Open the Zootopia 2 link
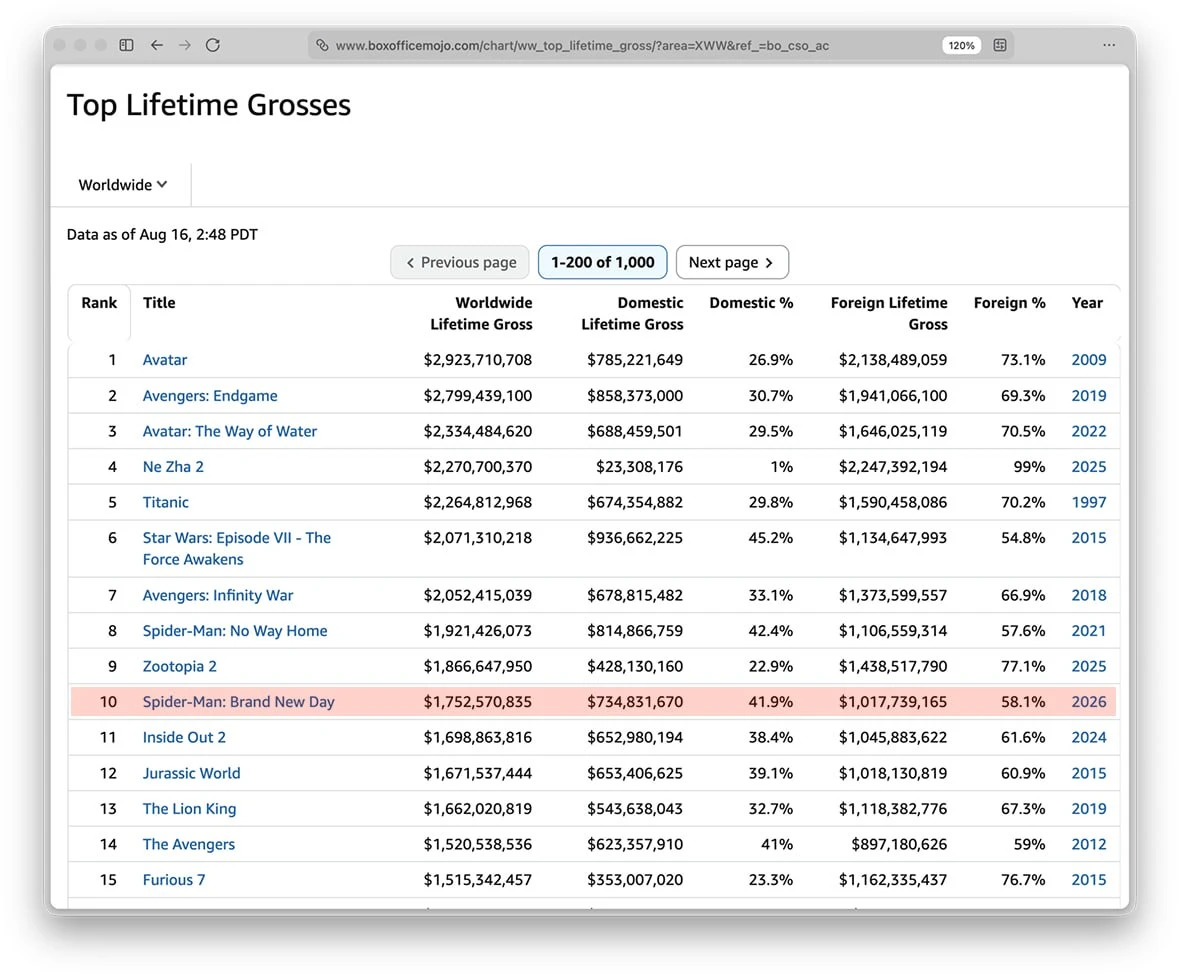This screenshot has width=1179, height=975. point(180,667)
